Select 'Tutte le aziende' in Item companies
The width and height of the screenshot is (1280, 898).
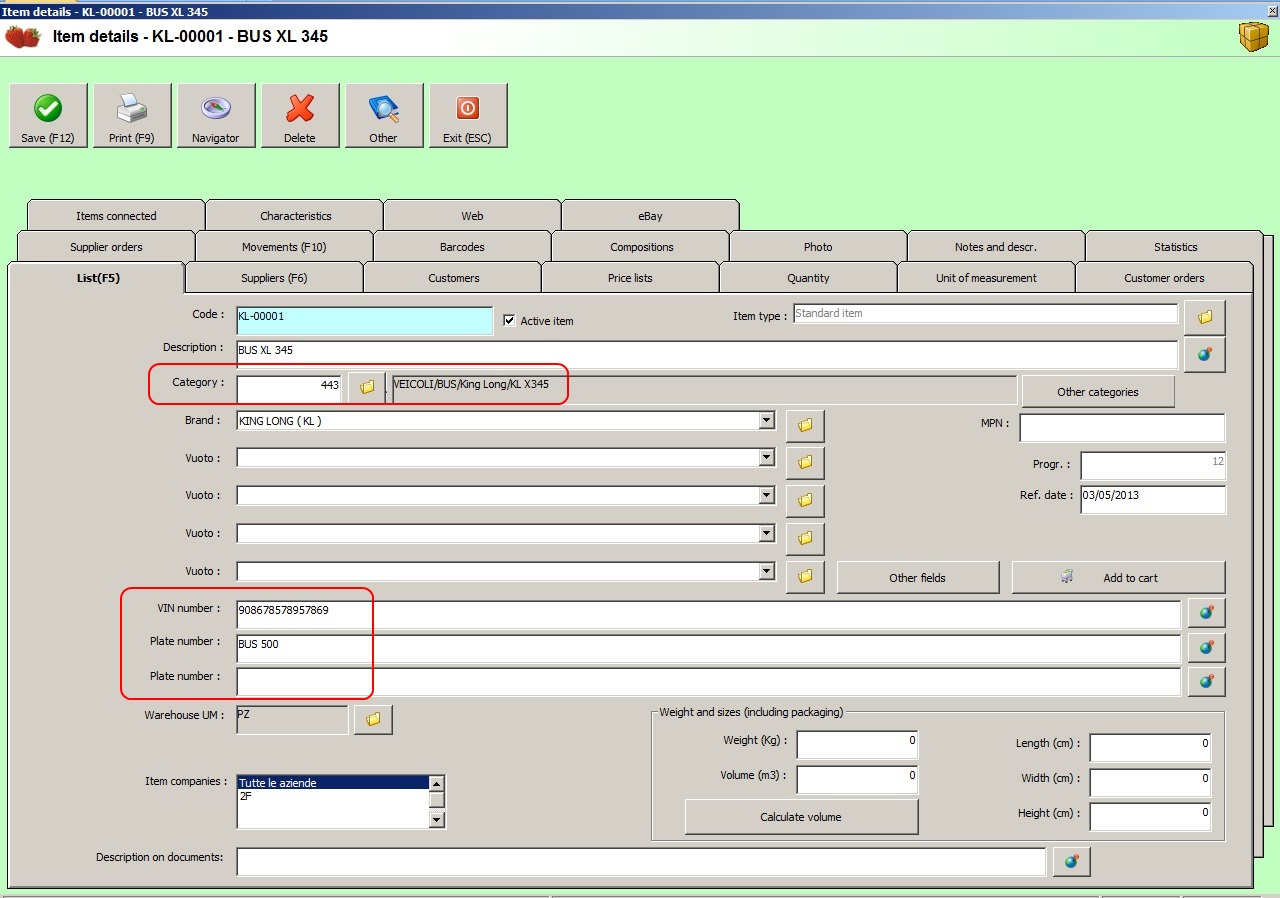coord(333,783)
